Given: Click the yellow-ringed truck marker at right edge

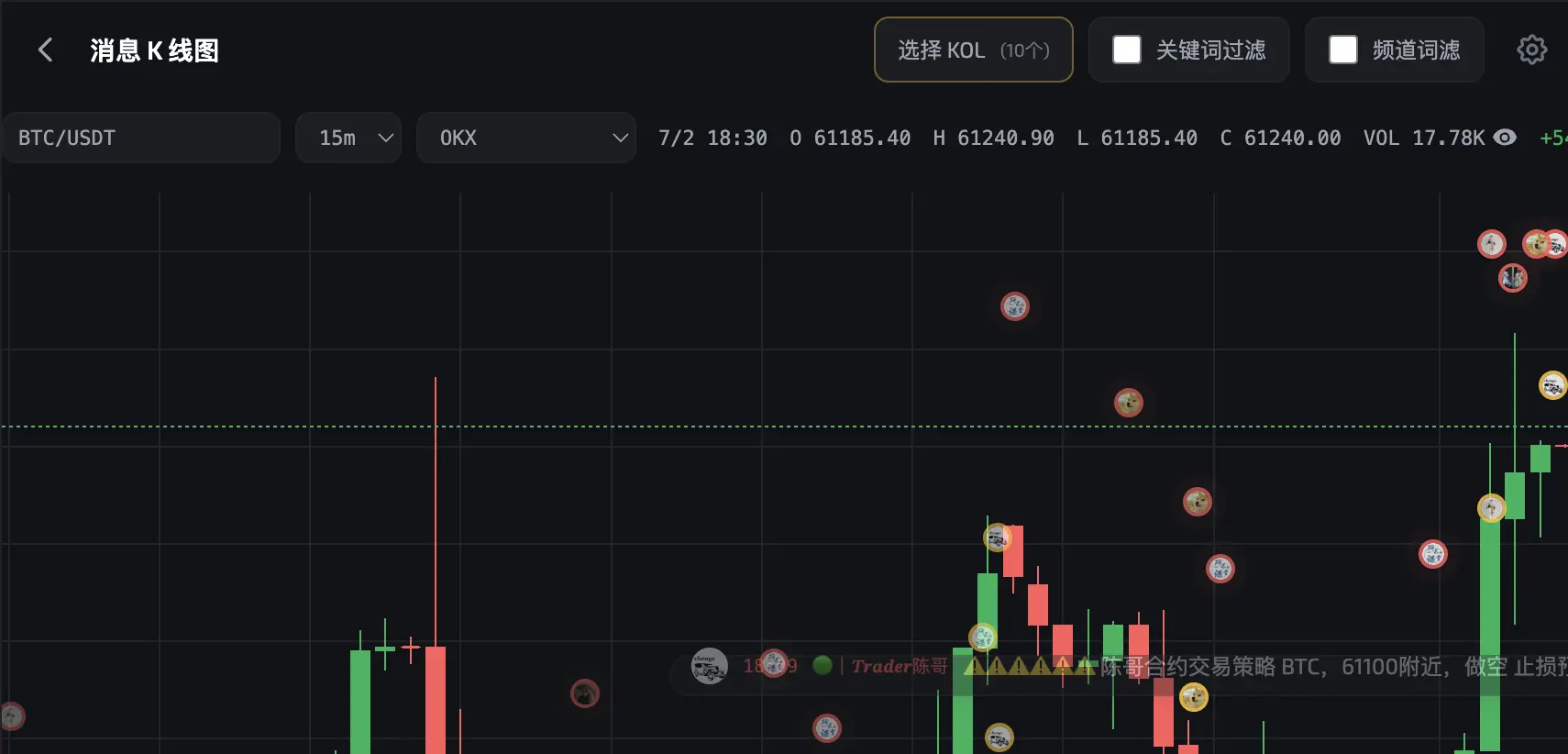Looking at the screenshot, I should [x=1552, y=385].
